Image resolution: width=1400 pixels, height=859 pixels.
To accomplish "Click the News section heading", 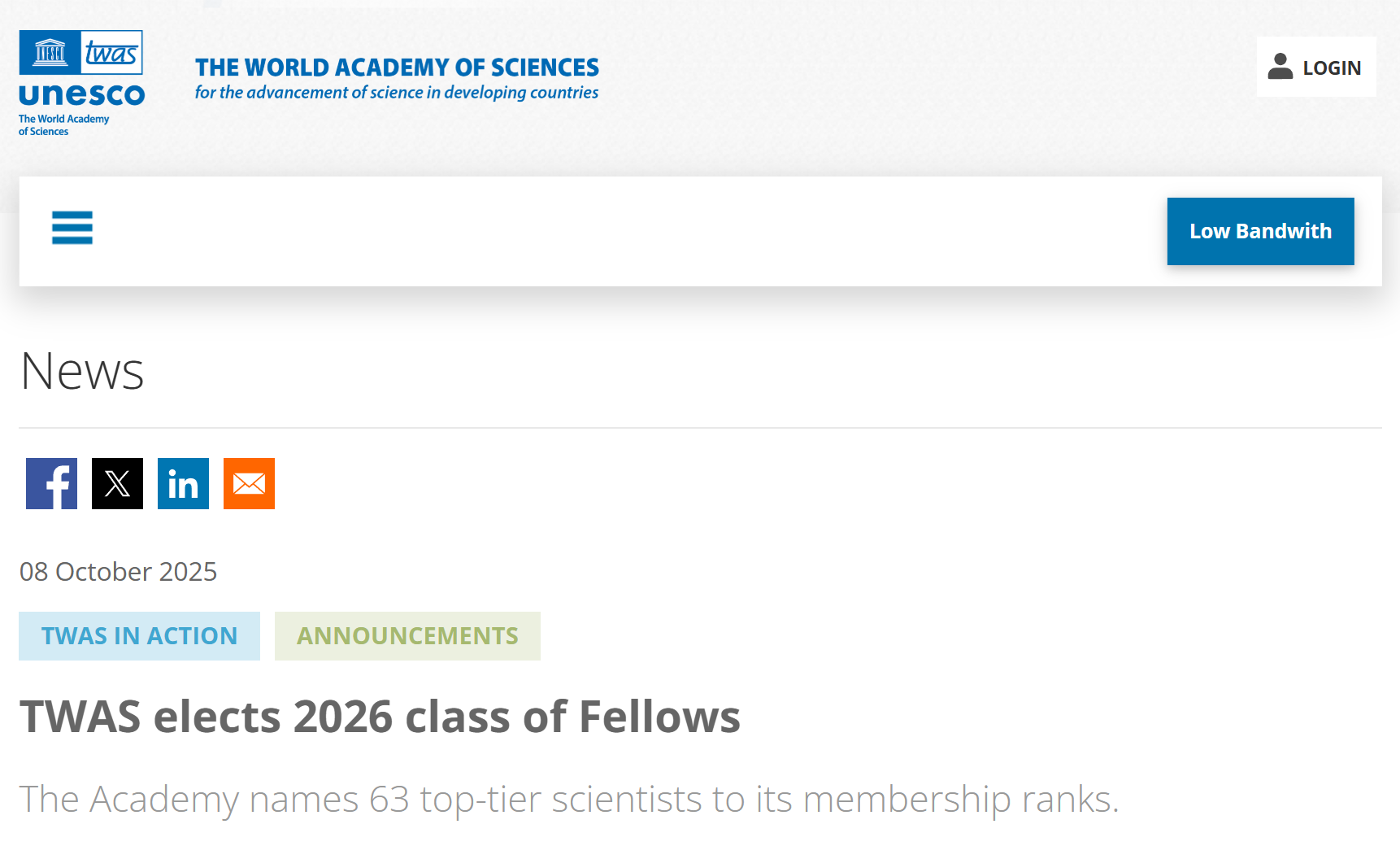I will tap(82, 371).
